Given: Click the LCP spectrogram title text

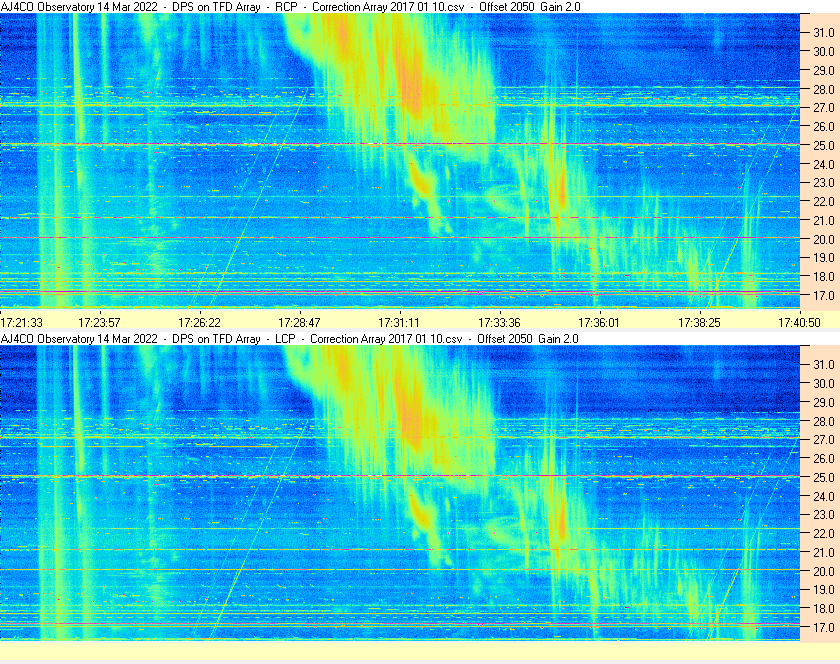Looking at the screenshot, I should tap(289, 339).
